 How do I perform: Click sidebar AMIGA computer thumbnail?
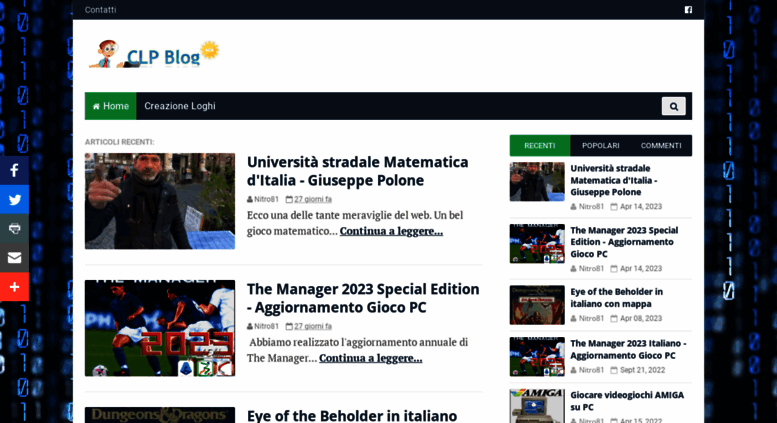537,406
